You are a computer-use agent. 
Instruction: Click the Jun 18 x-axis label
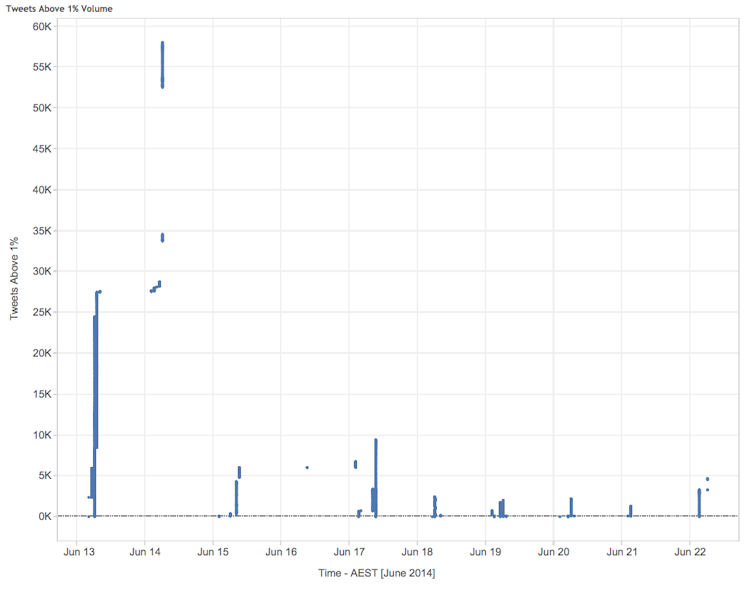(417, 552)
